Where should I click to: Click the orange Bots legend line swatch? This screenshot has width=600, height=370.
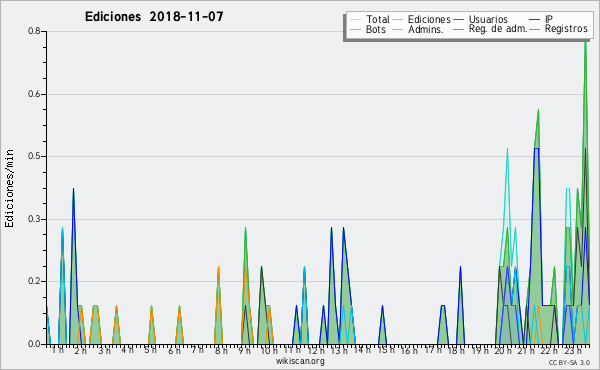(355, 29)
